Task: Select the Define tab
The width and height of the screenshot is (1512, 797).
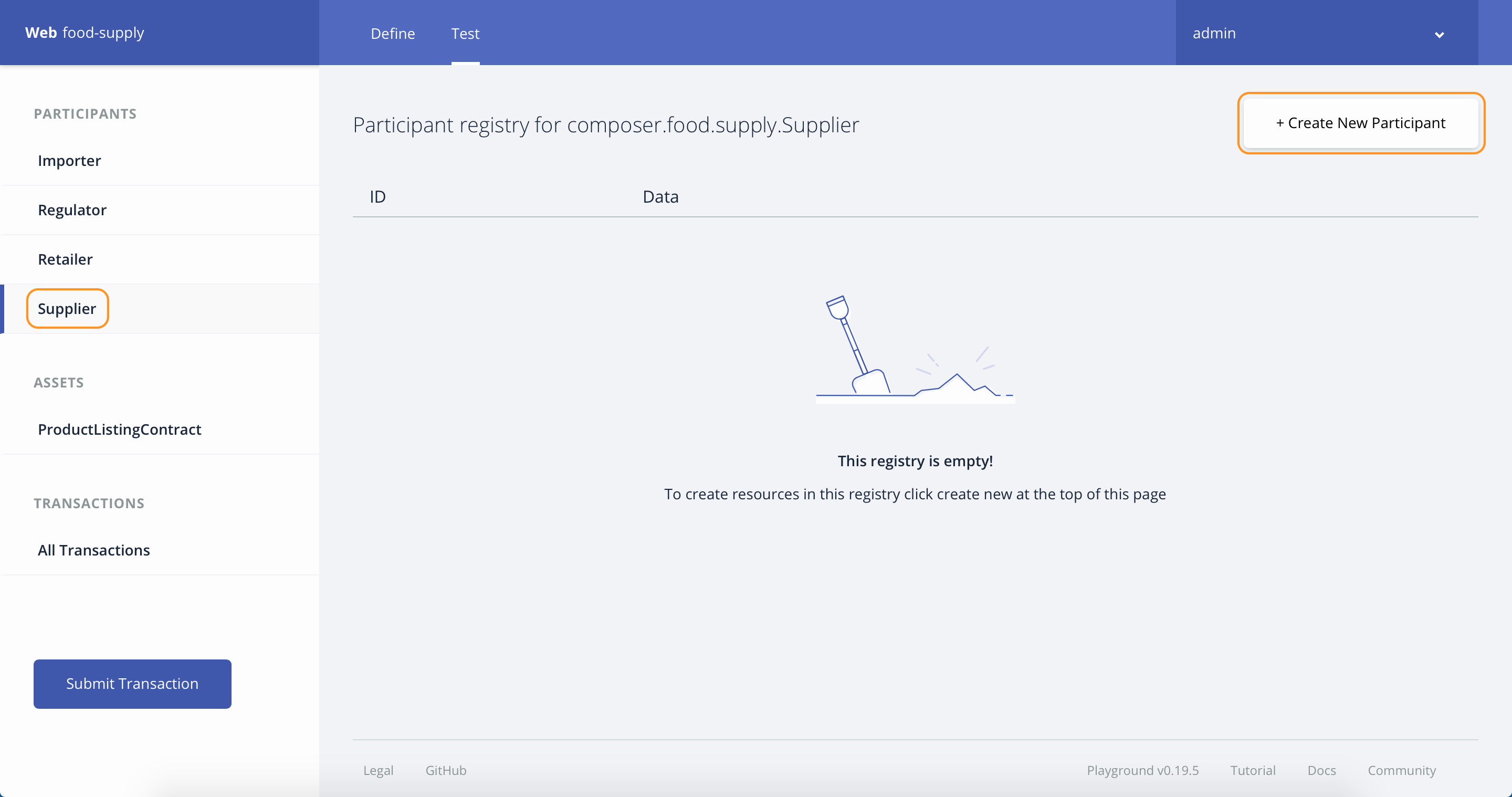Action: point(394,33)
